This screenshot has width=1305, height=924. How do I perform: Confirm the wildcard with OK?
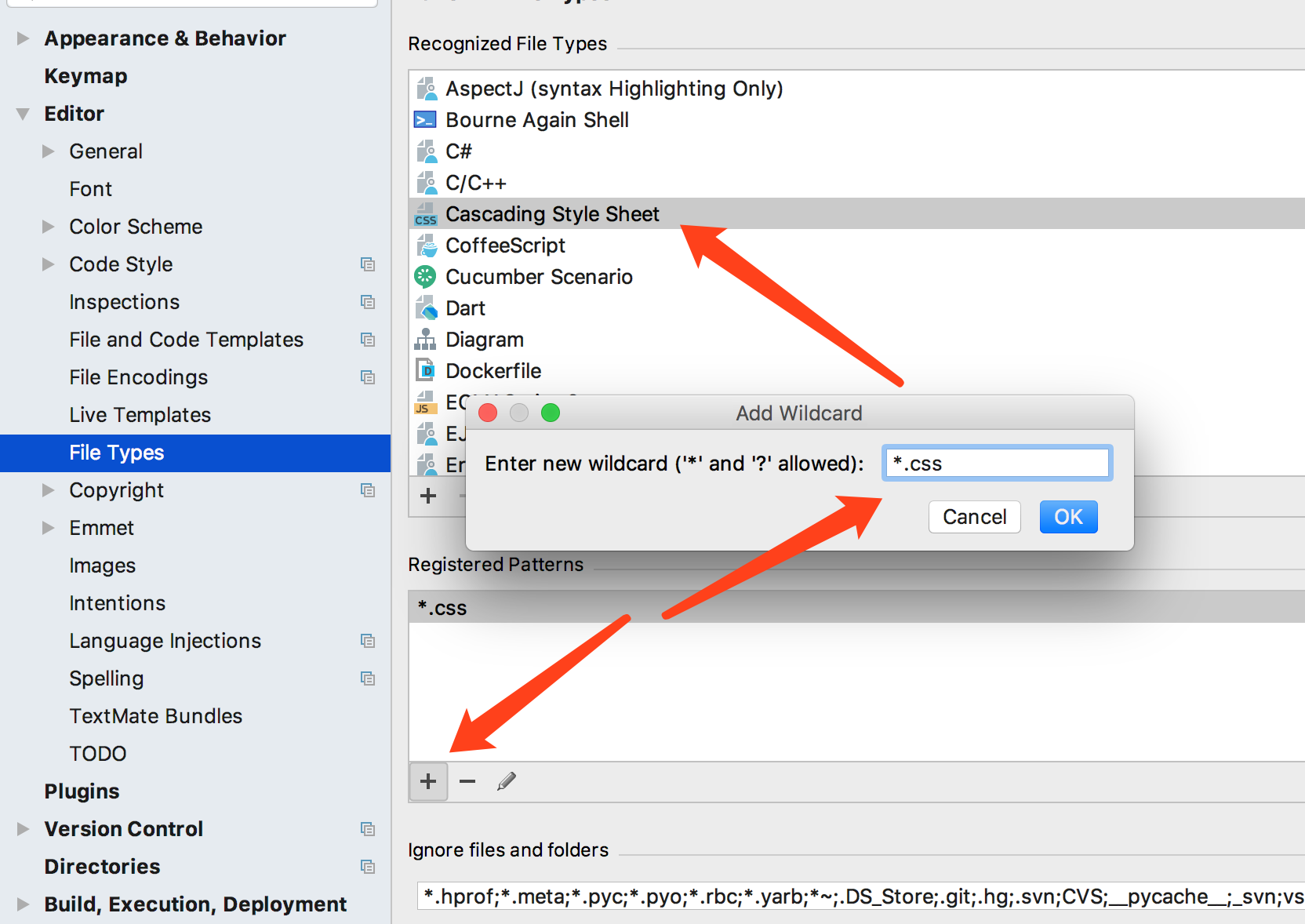pos(1068,517)
